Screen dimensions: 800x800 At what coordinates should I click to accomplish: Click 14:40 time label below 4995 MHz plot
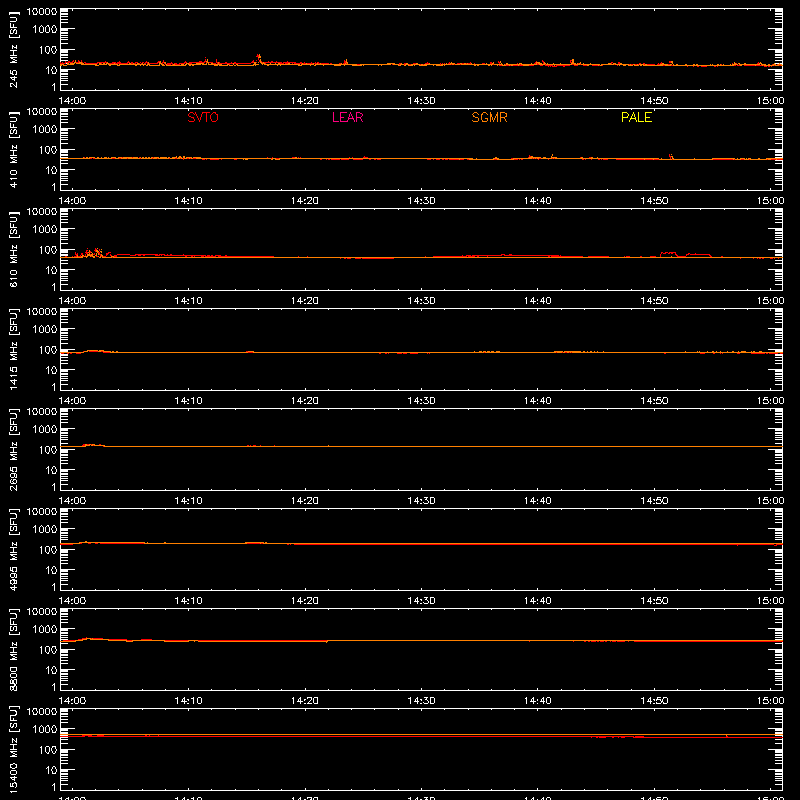click(538, 601)
